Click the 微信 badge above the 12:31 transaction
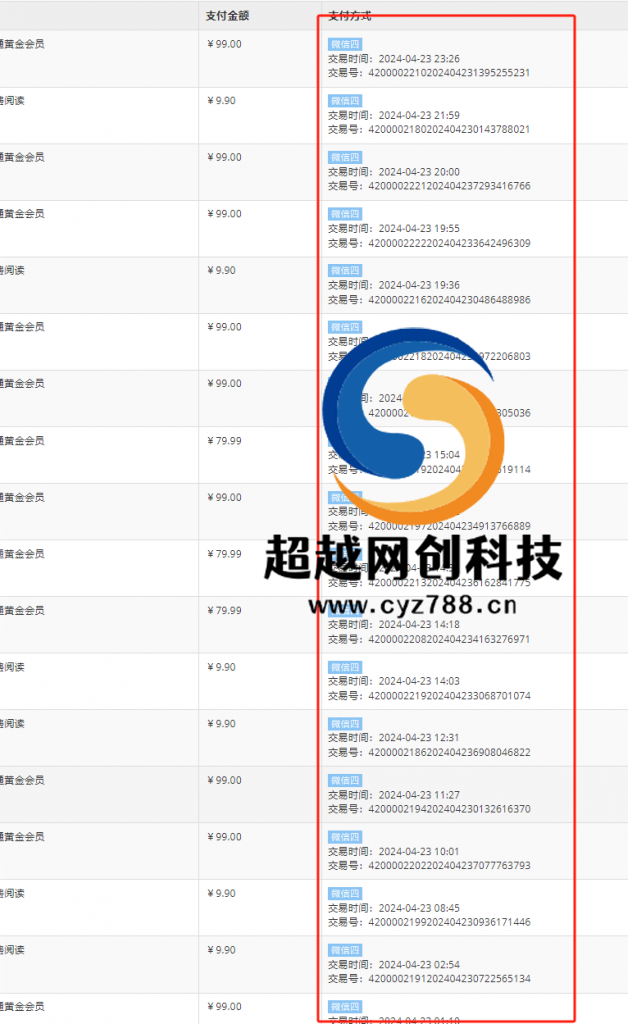Screen dimensions: 628x1024 coord(344,724)
